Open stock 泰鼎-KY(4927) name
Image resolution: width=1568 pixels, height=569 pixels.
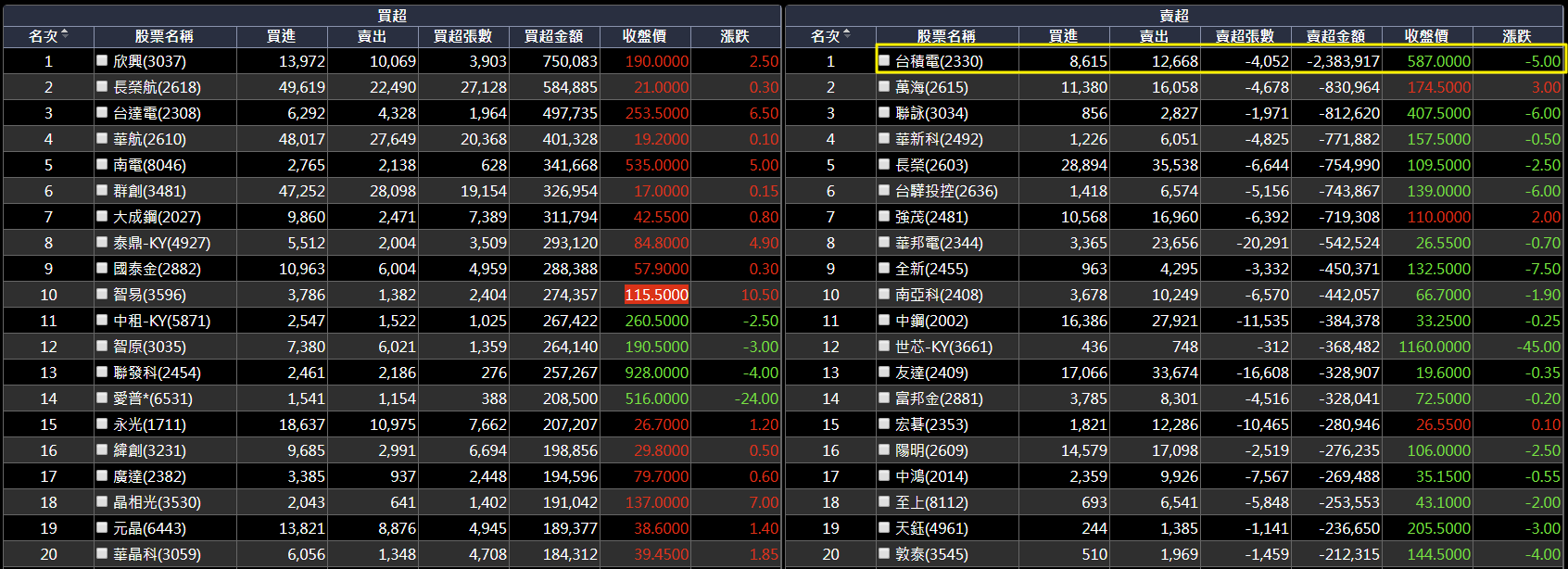(x=162, y=243)
